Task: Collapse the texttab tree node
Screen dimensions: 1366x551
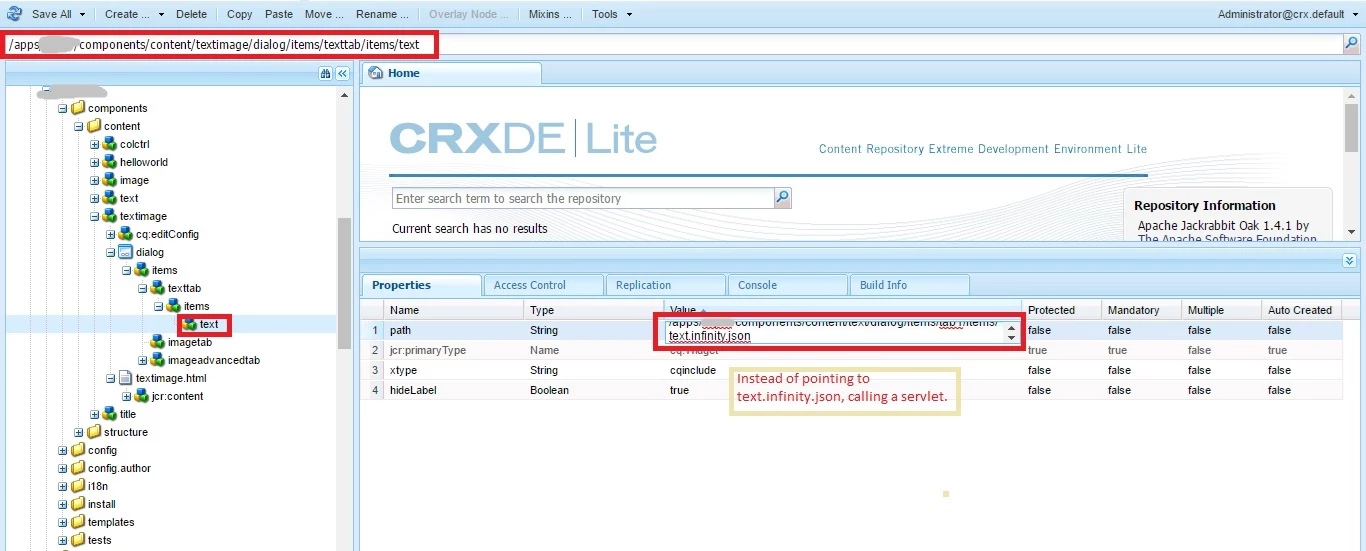Action: coord(143,288)
